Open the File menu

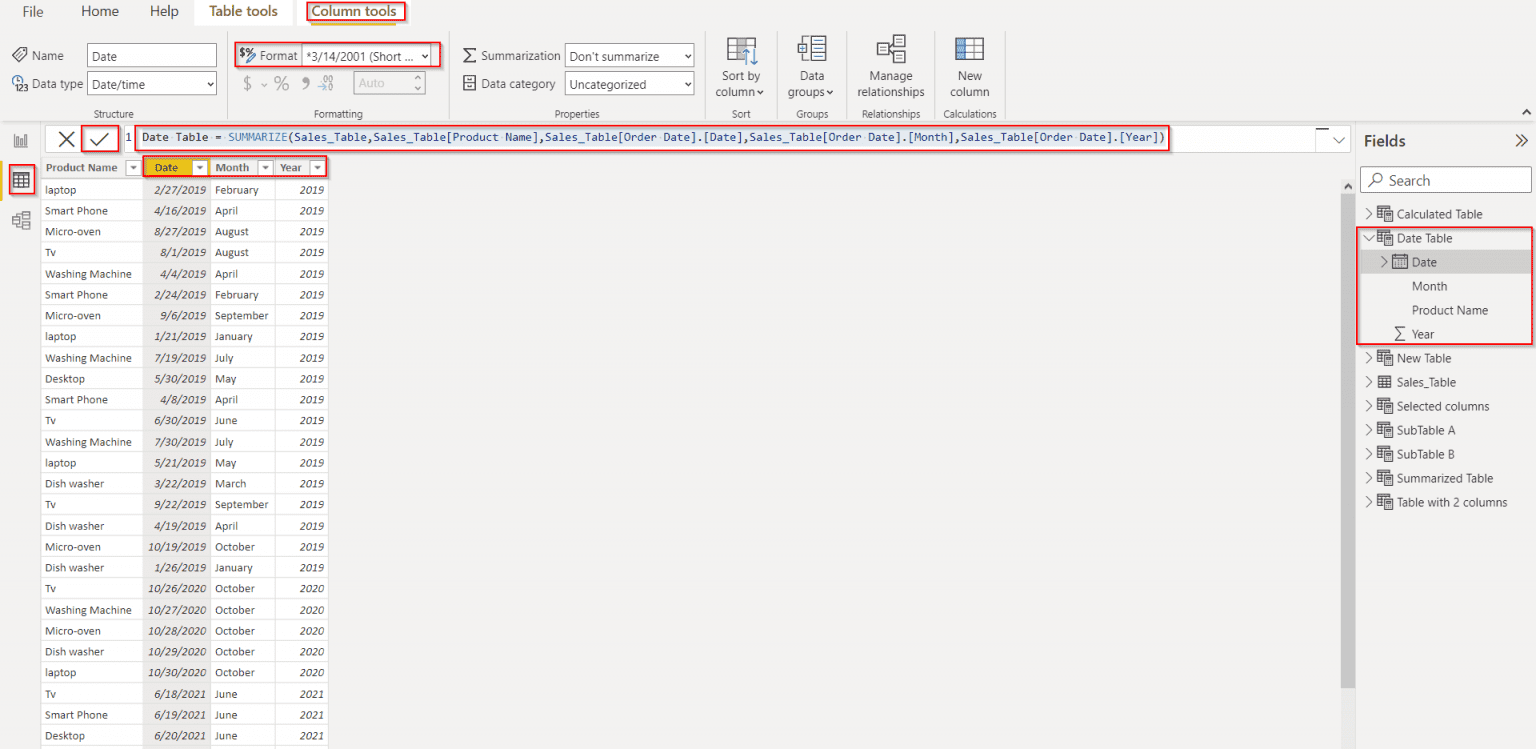point(32,11)
